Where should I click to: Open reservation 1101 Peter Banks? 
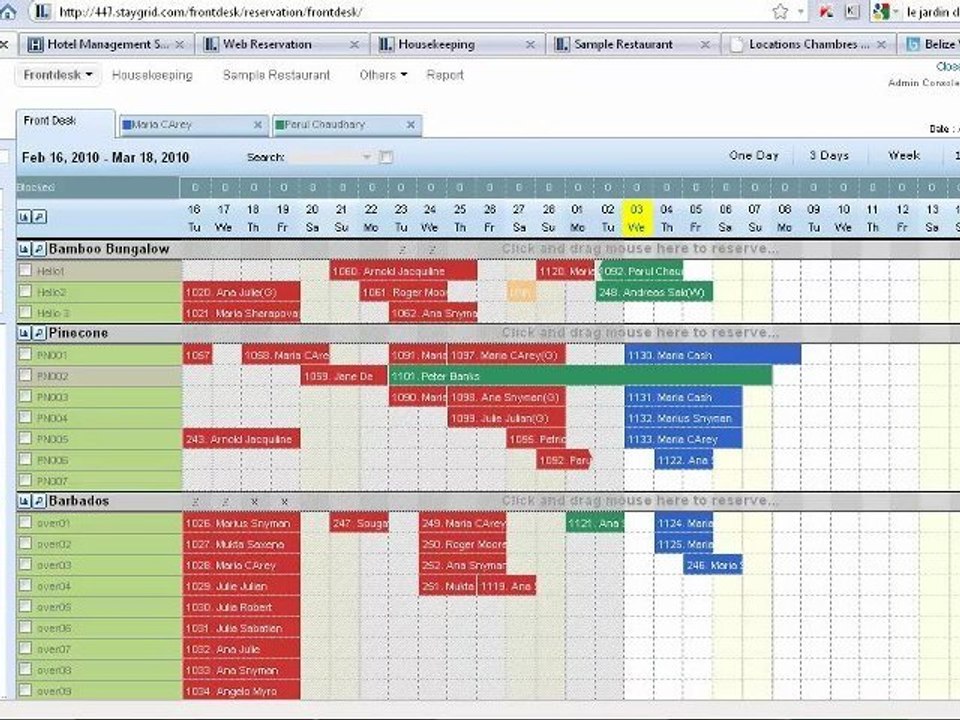pyautogui.click(x=580, y=376)
